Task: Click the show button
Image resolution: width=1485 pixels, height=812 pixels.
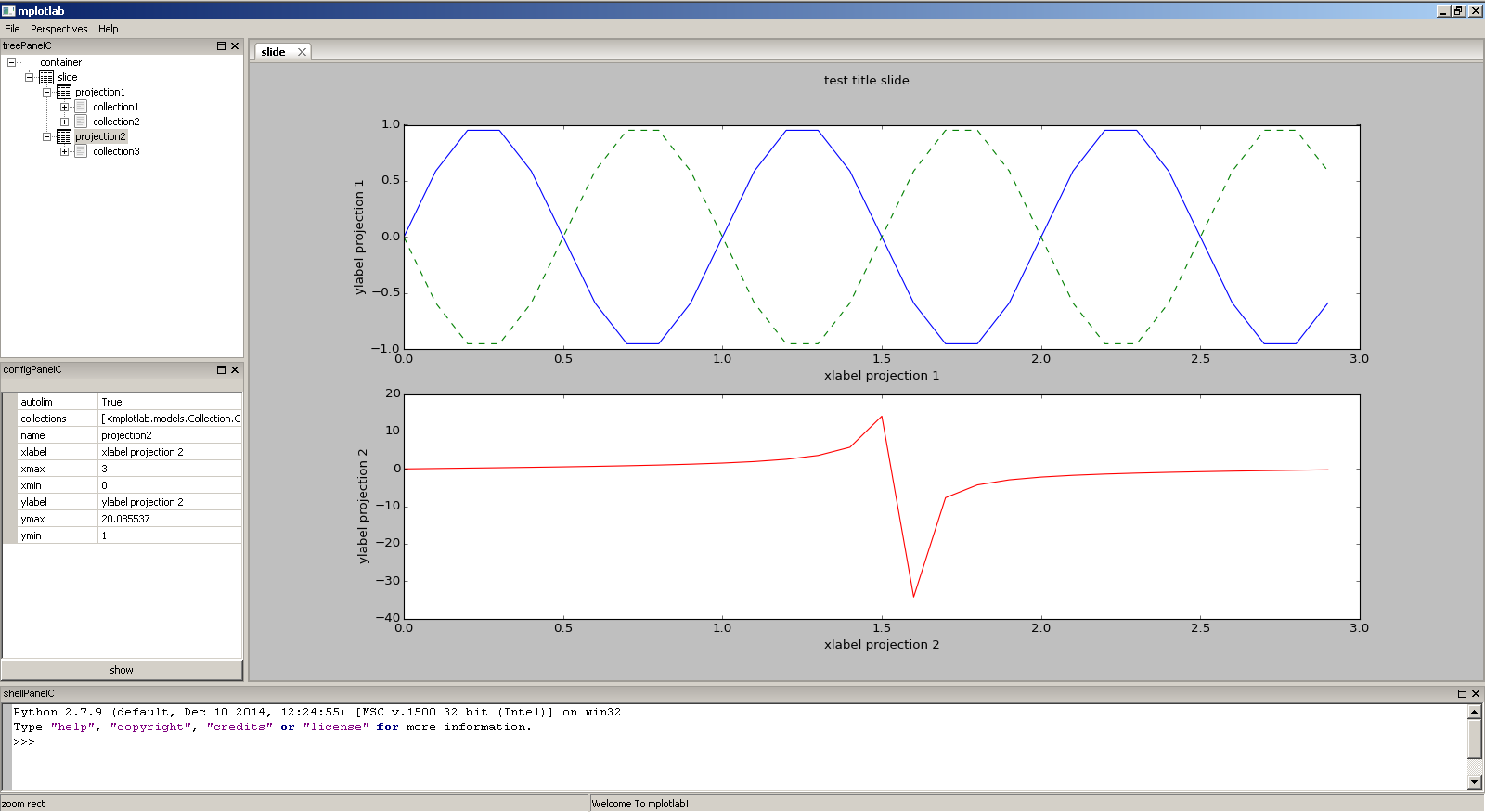Action: [122, 670]
